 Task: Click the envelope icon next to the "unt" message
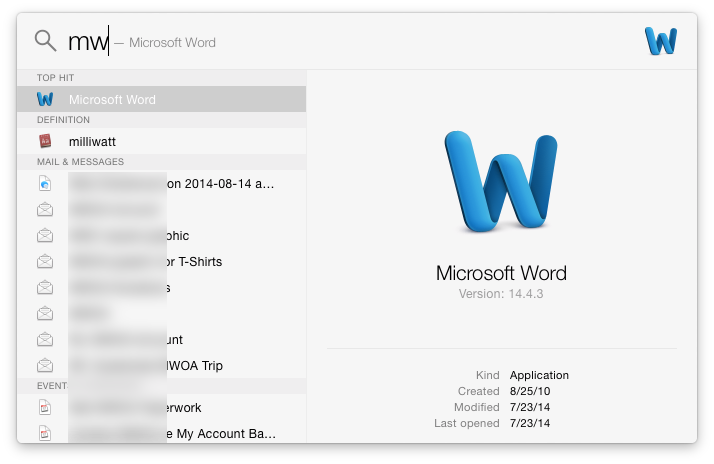[45, 339]
